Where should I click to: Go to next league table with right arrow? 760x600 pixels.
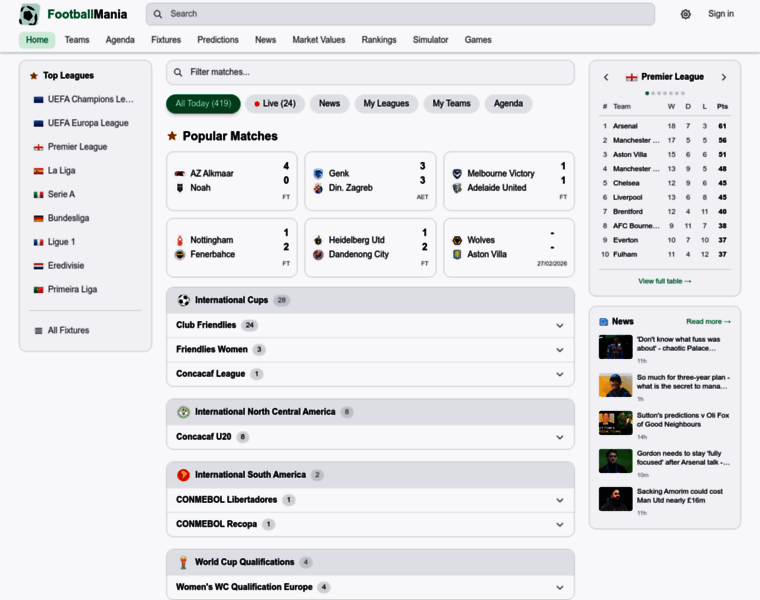[724, 77]
